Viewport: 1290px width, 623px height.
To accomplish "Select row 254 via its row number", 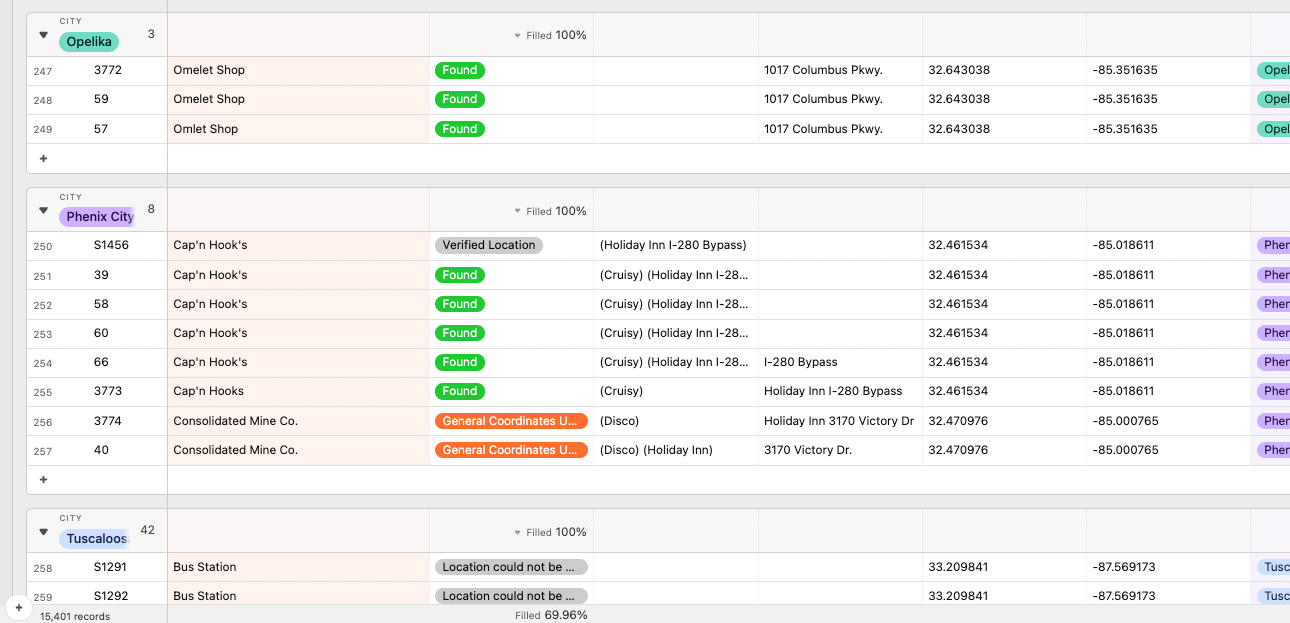I will (x=43, y=363).
